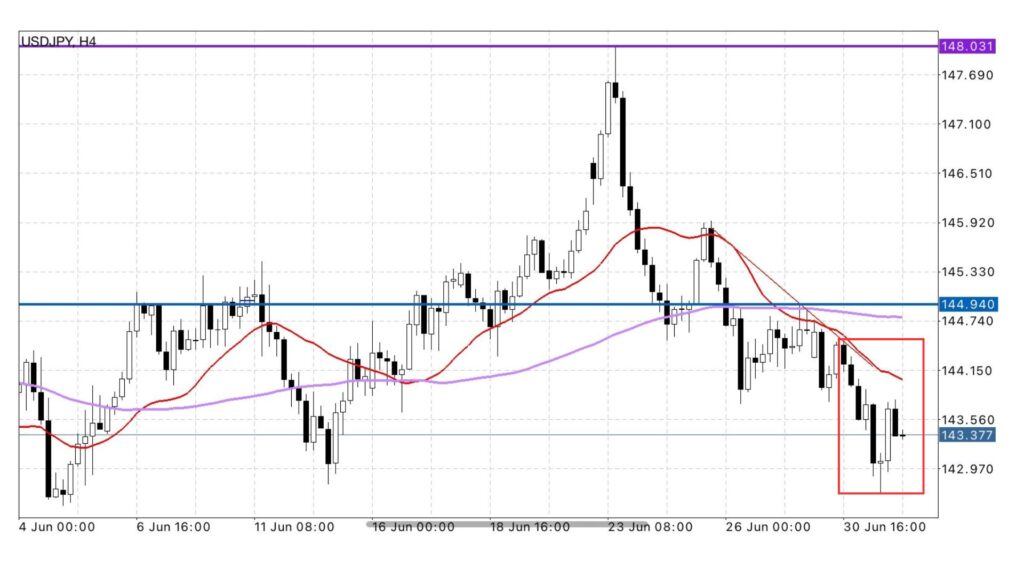Select the current price tag 143.377
The width and height of the screenshot is (1024, 576).
[967, 435]
